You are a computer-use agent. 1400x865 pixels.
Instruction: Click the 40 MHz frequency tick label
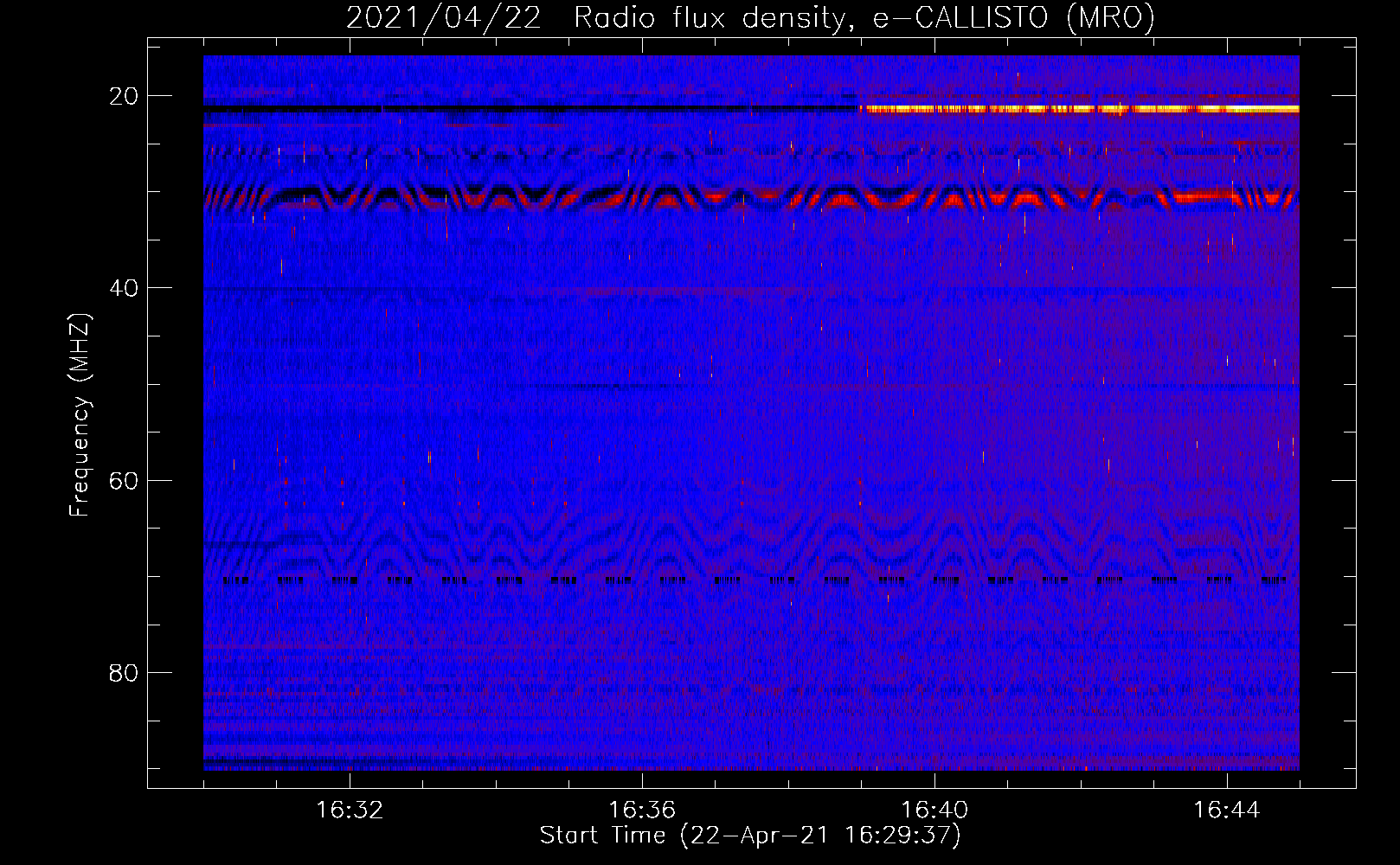(x=124, y=288)
